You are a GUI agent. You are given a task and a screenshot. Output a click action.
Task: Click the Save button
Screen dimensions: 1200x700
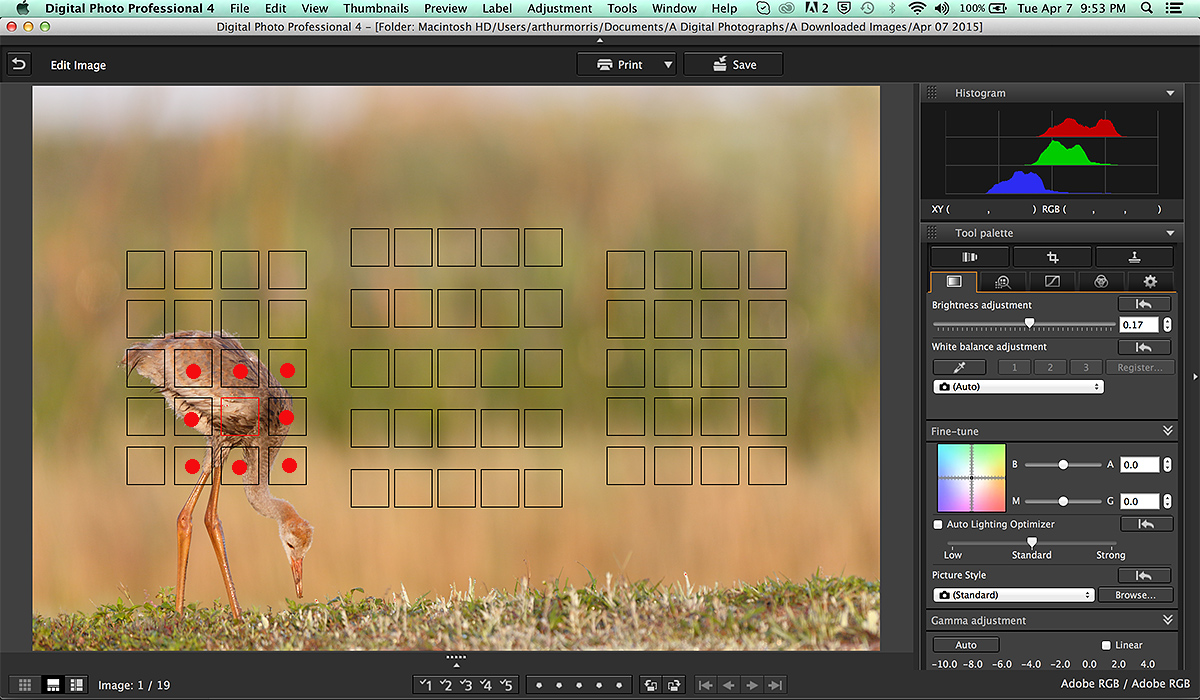pyautogui.click(x=733, y=65)
